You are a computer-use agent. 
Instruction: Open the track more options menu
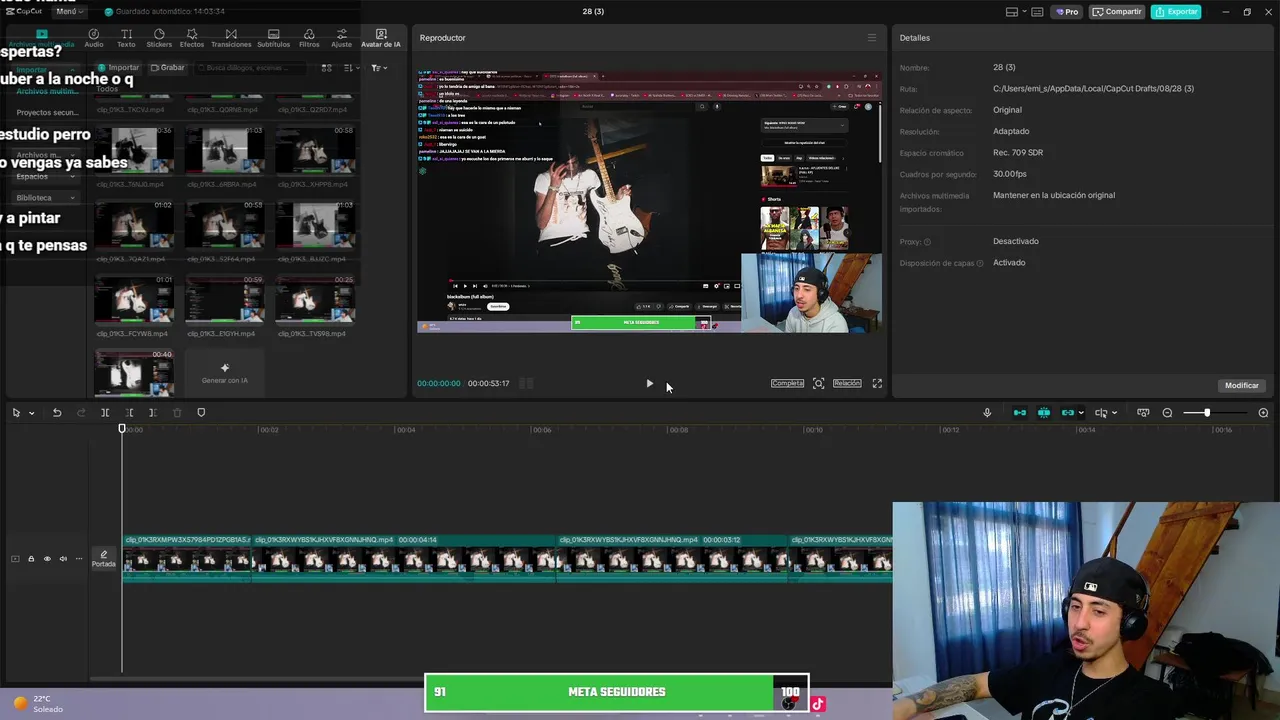79,559
